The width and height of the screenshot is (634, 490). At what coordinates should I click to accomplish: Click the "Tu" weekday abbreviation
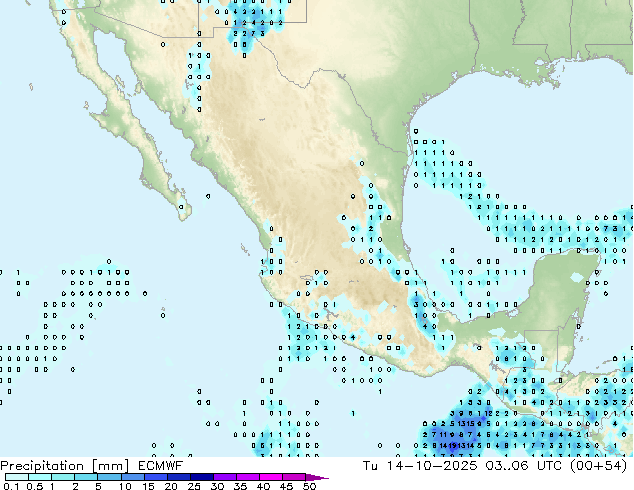pyautogui.click(x=370, y=466)
